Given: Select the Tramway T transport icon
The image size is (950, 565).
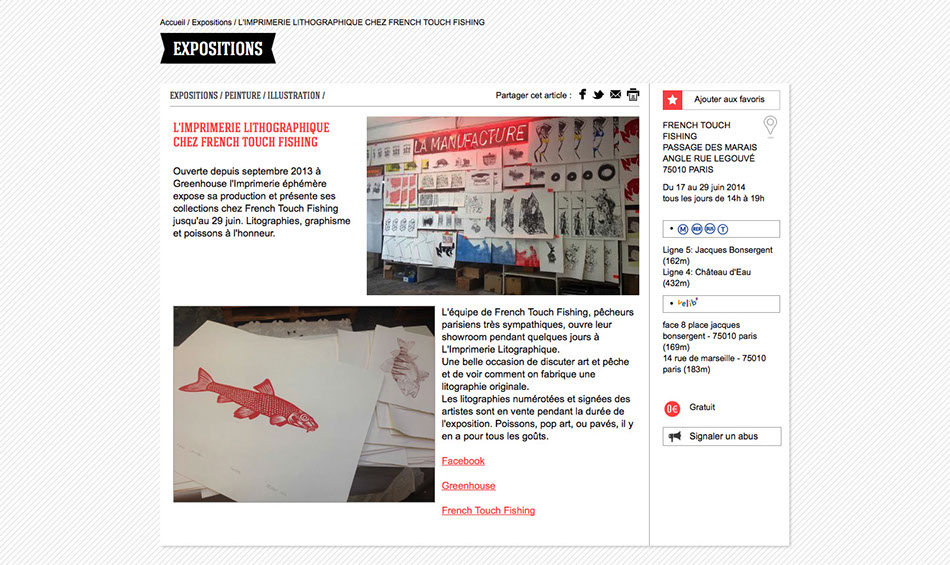Looking at the screenshot, I should coord(723,229).
